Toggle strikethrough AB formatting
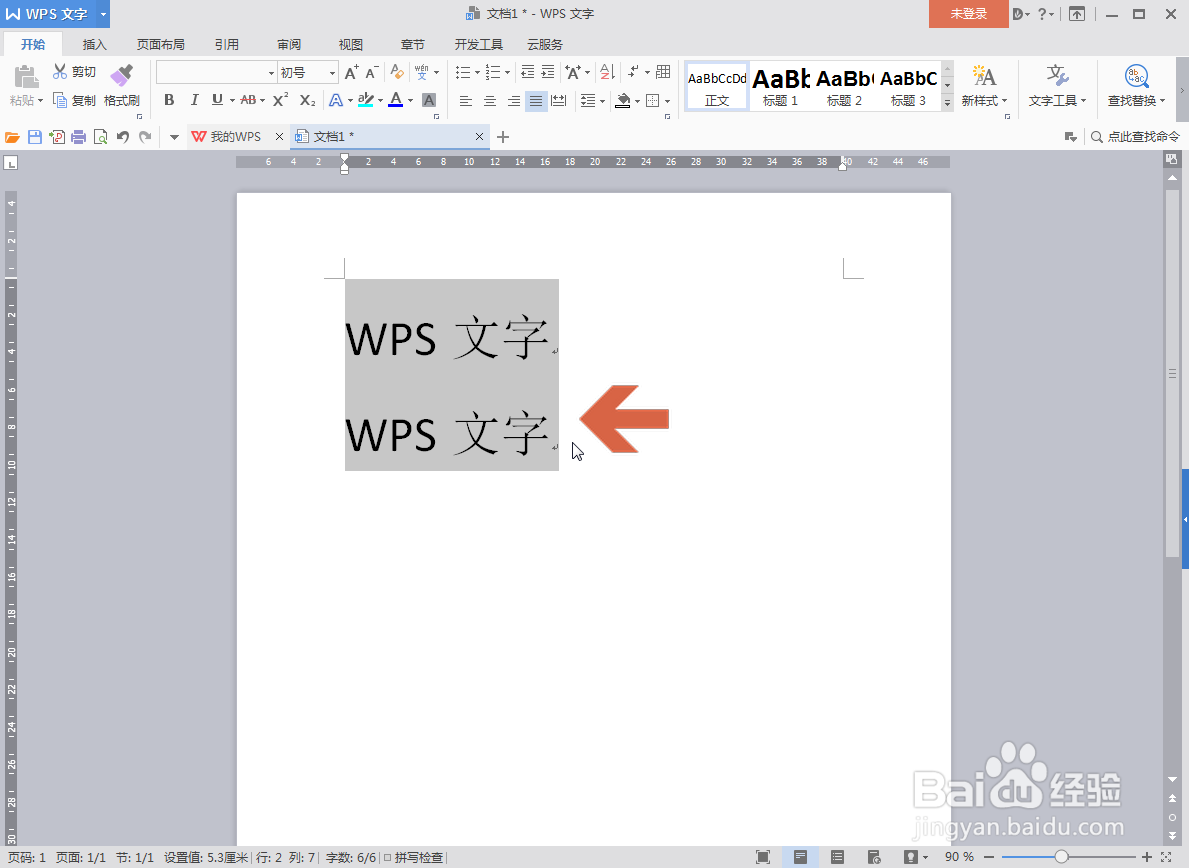This screenshot has width=1189, height=868. 248,100
